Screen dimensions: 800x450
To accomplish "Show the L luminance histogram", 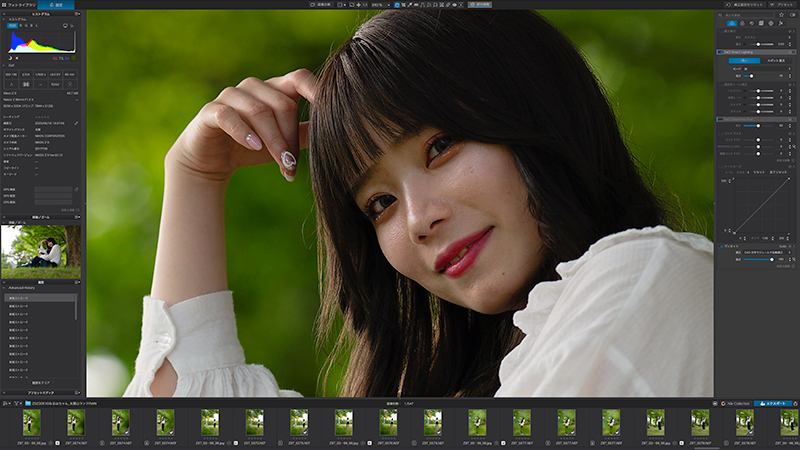I will point(37,26).
